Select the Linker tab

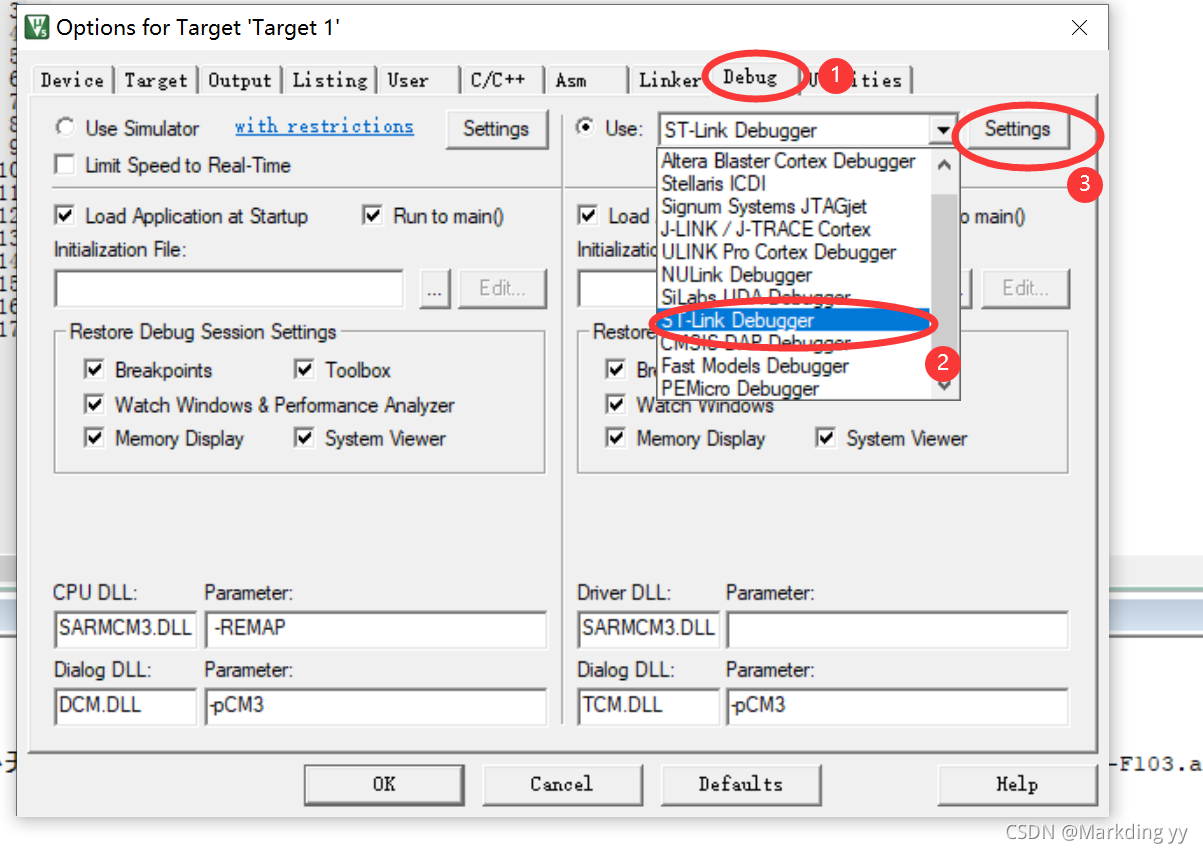[668, 80]
